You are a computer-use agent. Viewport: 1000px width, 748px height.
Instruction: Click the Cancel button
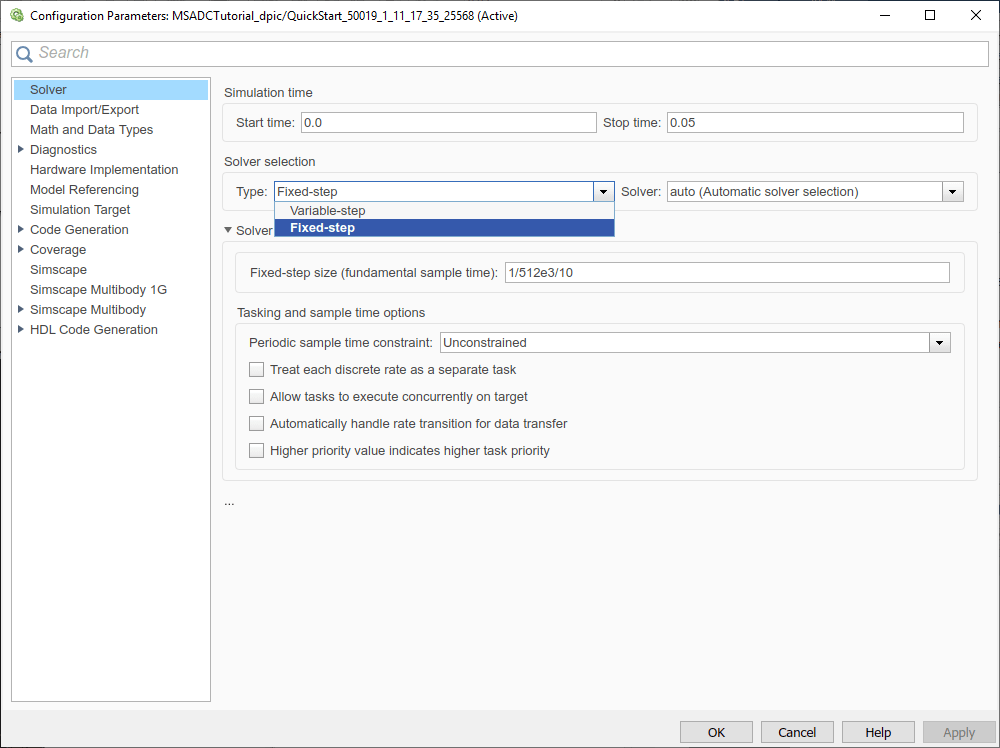[797, 732]
